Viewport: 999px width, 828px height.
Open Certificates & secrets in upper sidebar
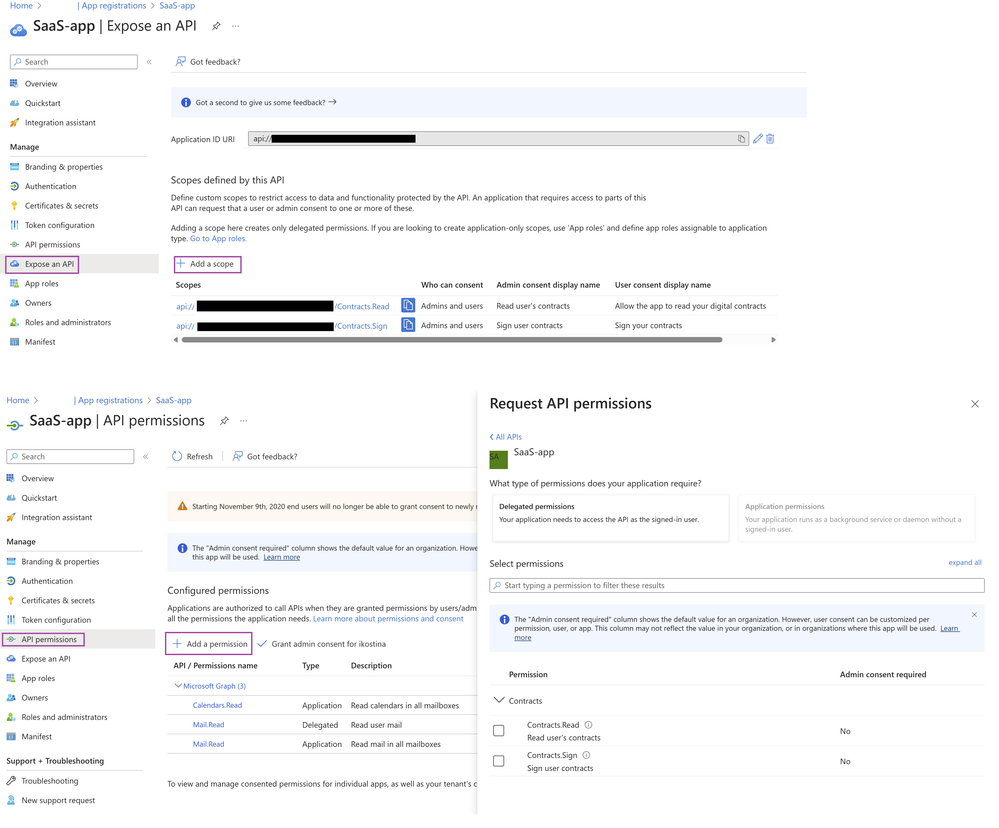click(61, 206)
